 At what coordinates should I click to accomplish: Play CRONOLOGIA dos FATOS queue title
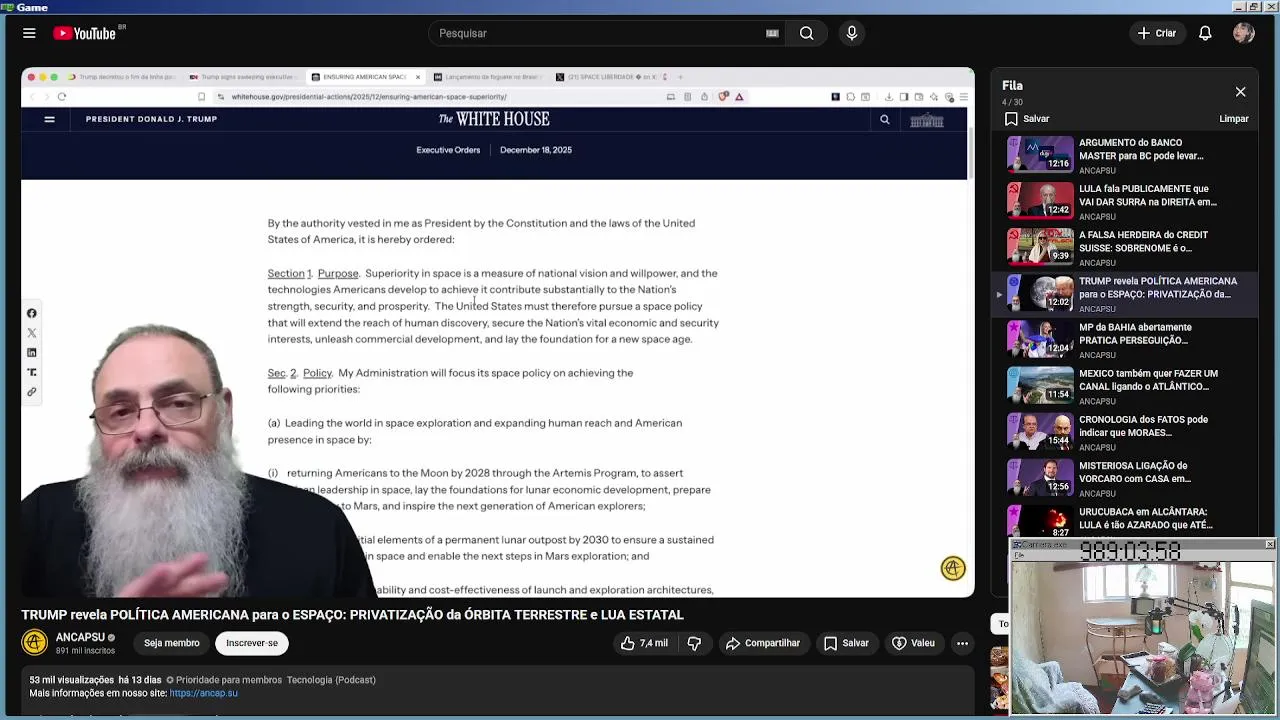[1143, 426]
